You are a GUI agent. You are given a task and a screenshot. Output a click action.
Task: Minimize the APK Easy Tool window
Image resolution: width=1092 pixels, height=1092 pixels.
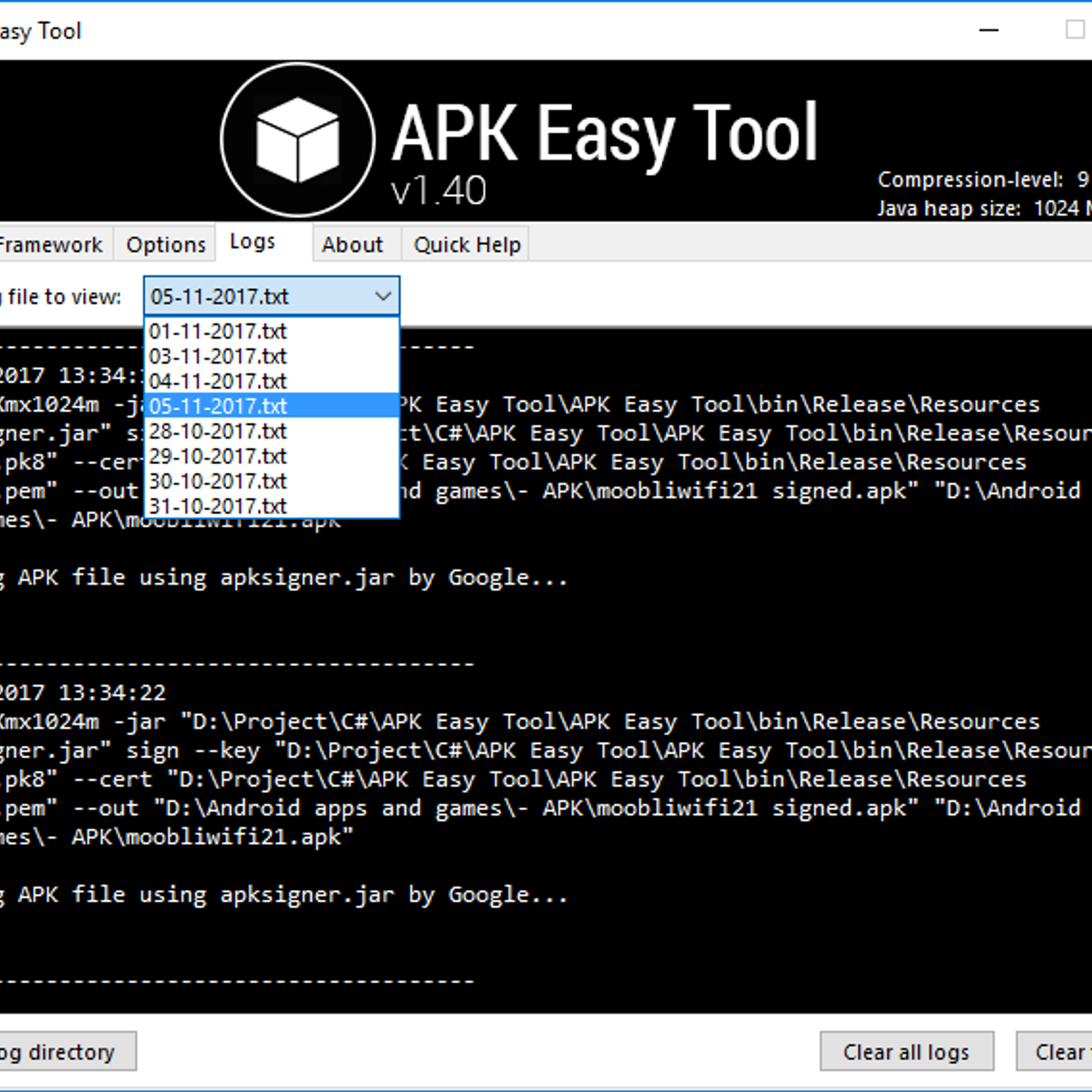[x=989, y=30]
